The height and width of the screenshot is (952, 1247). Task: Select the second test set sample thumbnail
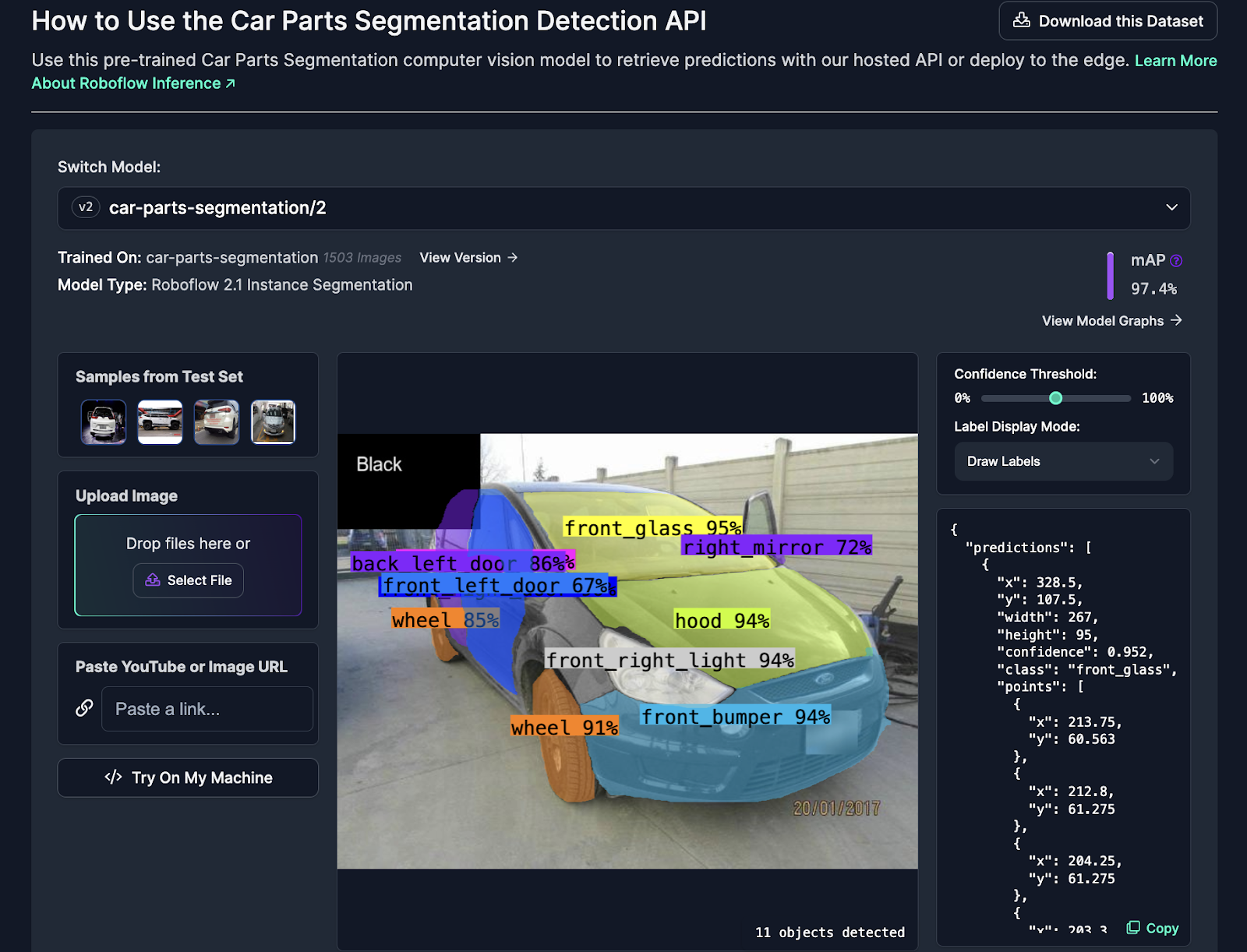(x=160, y=421)
